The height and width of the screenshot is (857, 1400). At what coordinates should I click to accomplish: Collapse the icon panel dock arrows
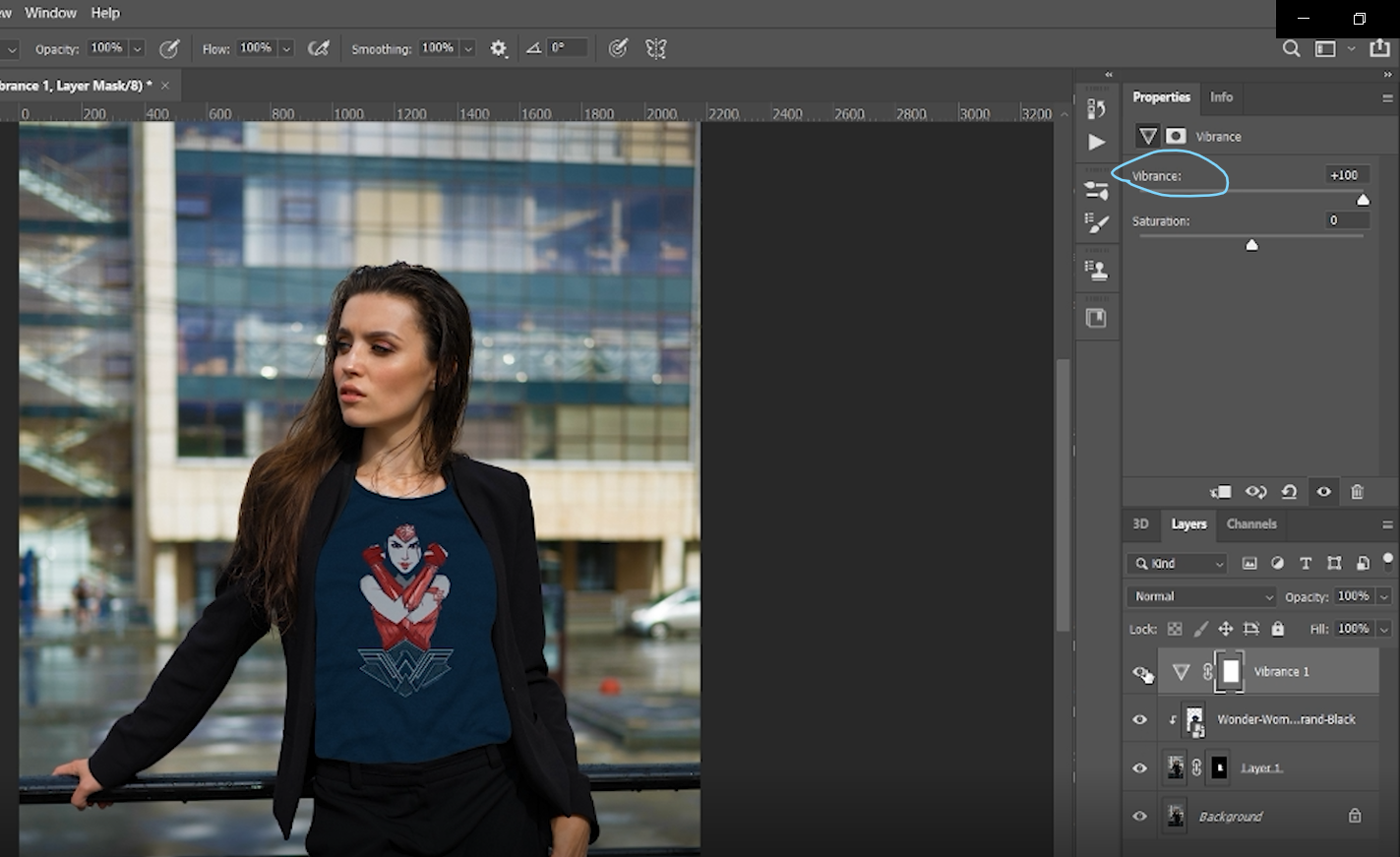click(x=1109, y=75)
